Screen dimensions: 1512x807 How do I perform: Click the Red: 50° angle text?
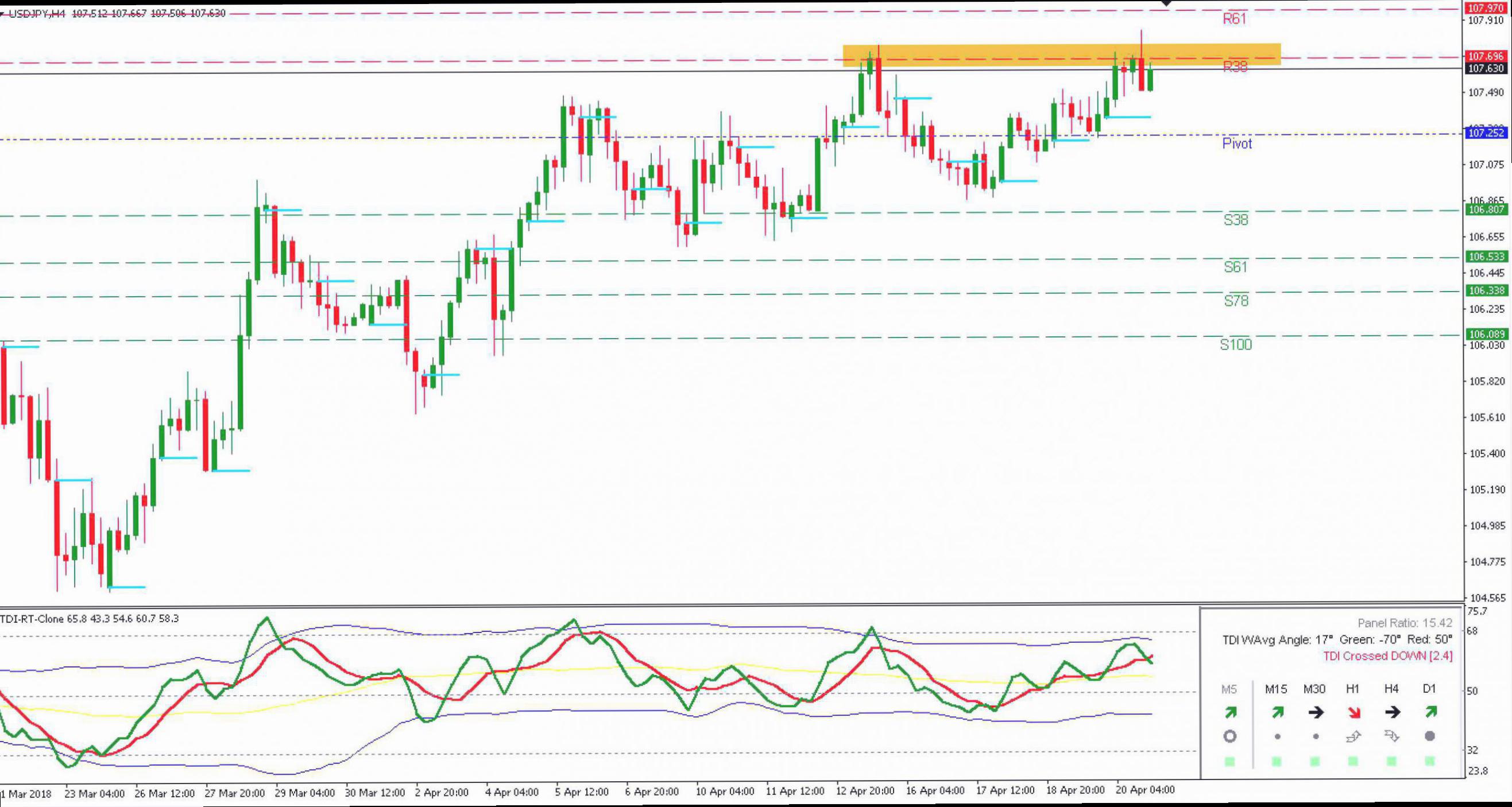[x=1430, y=639]
